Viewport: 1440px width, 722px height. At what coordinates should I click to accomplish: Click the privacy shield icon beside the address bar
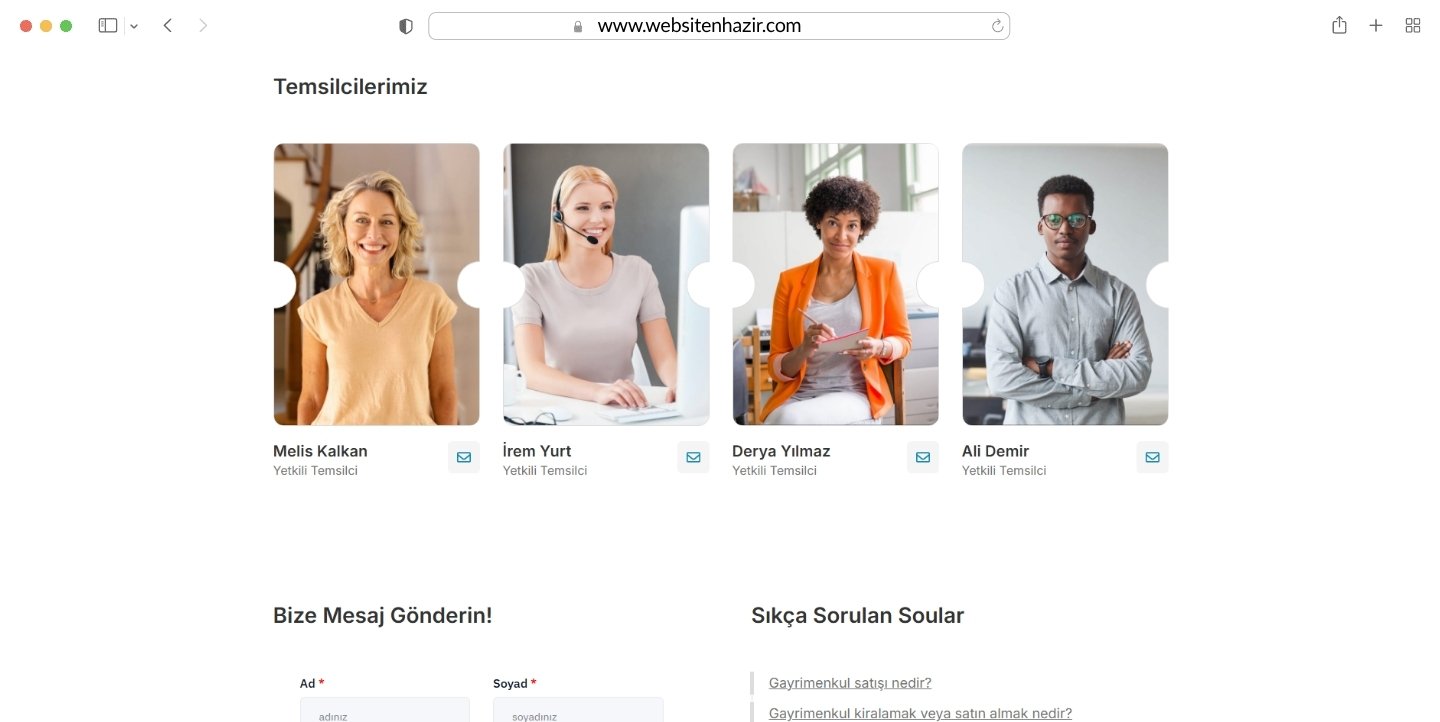pos(406,26)
